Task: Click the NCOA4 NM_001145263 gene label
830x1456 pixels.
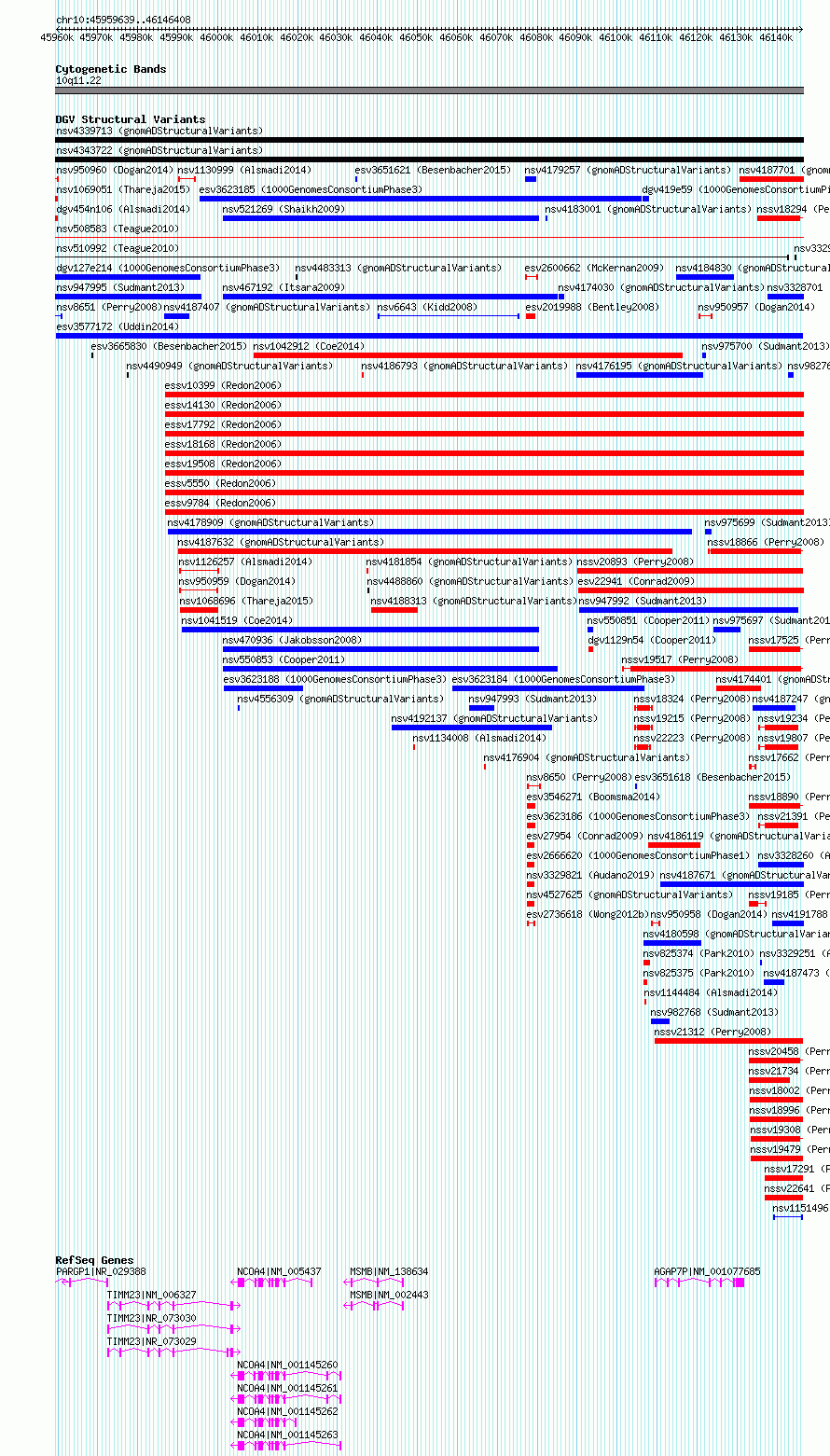Action: pos(287,1435)
